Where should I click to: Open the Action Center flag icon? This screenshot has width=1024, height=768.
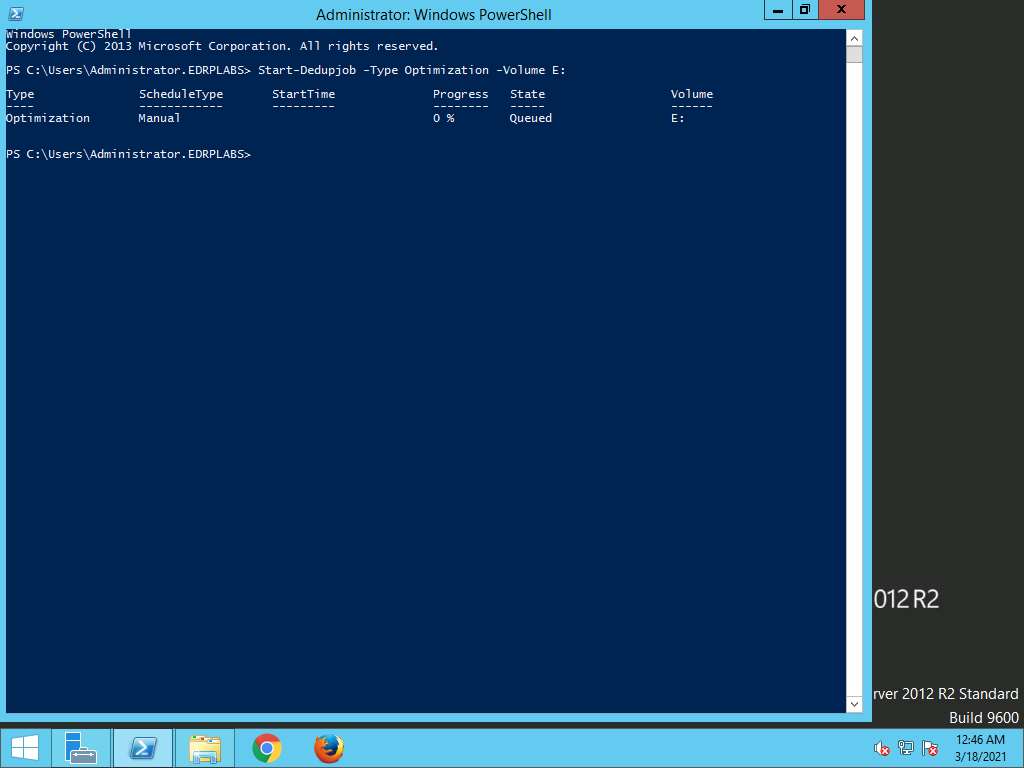click(x=930, y=748)
